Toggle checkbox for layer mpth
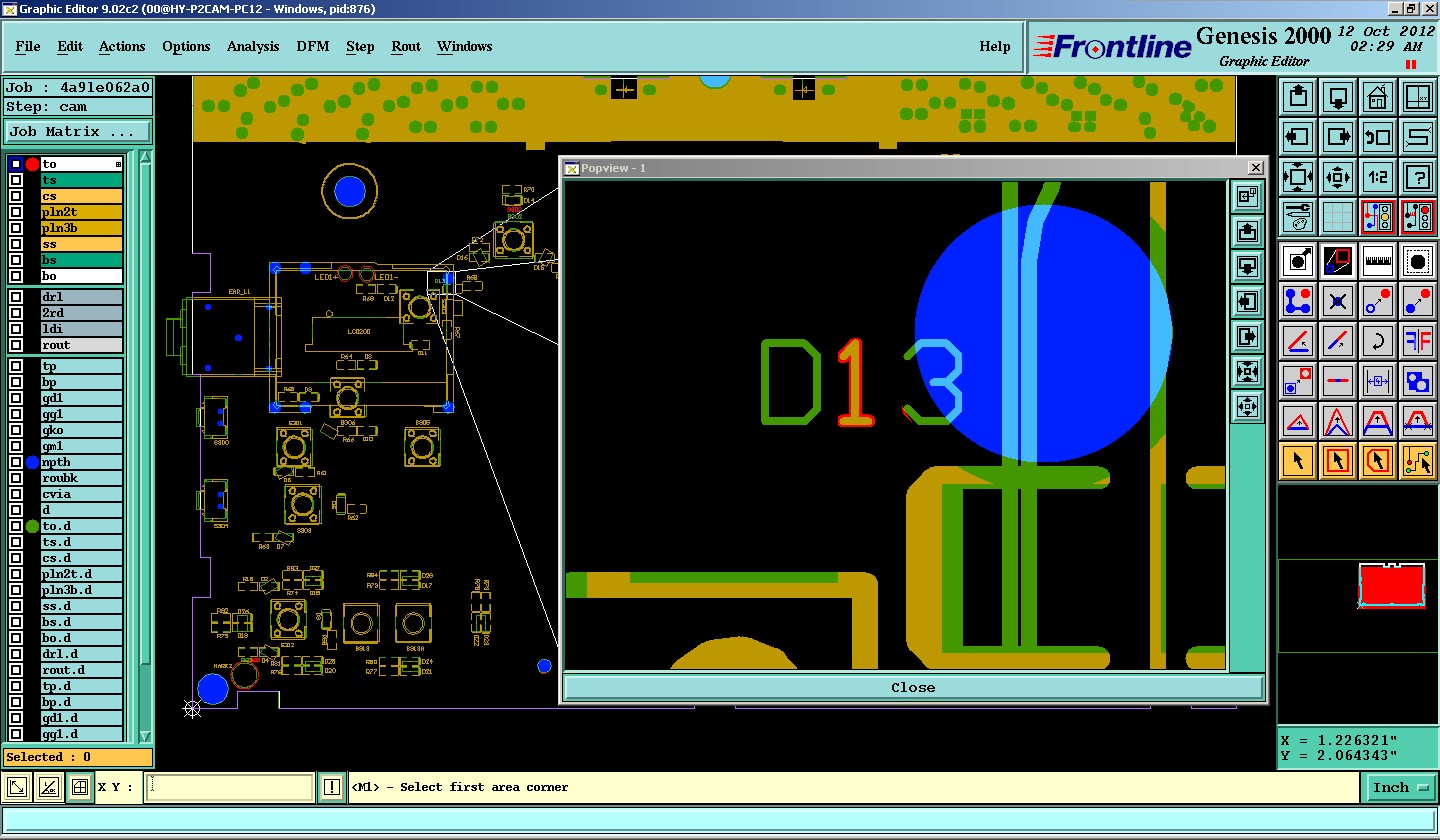Viewport: 1440px width, 840px height. [16, 462]
